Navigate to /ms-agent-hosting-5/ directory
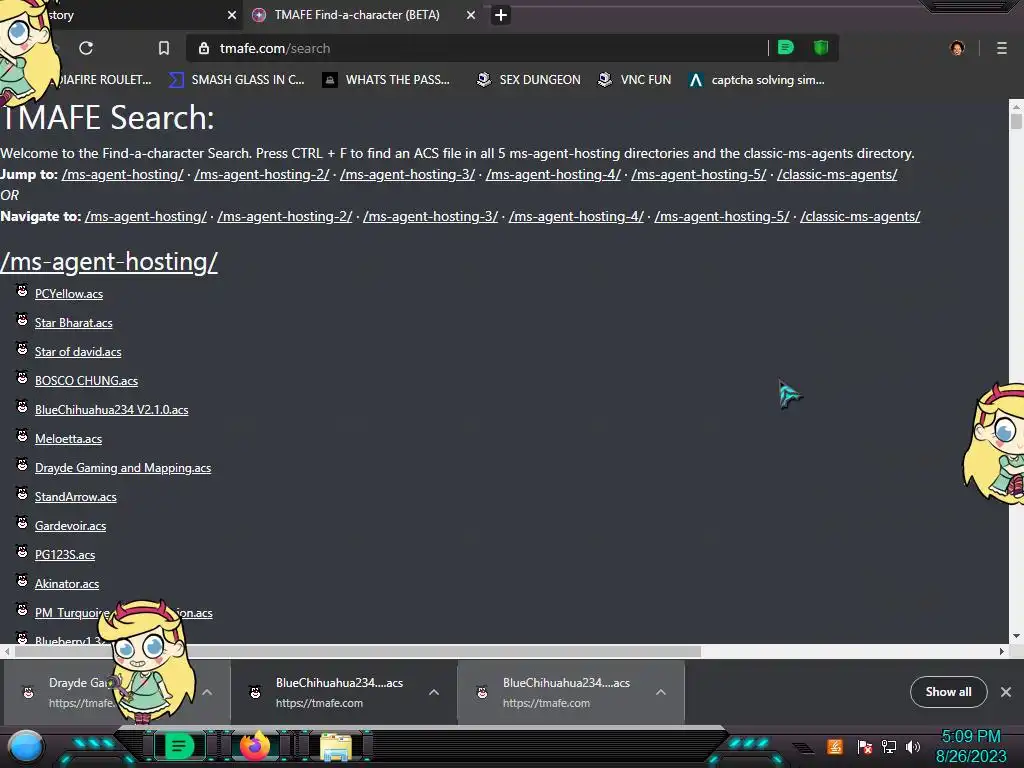The width and height of the screenshot is (1024, 768). (722, 216)
